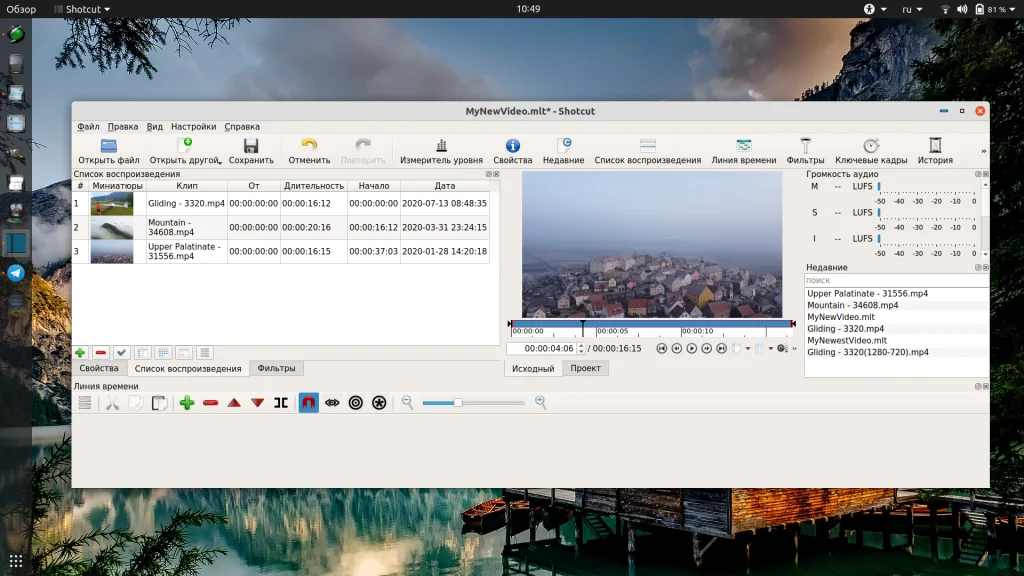
Task: Switch to the Проект tab under the player
Action: (x=585, y=369)
